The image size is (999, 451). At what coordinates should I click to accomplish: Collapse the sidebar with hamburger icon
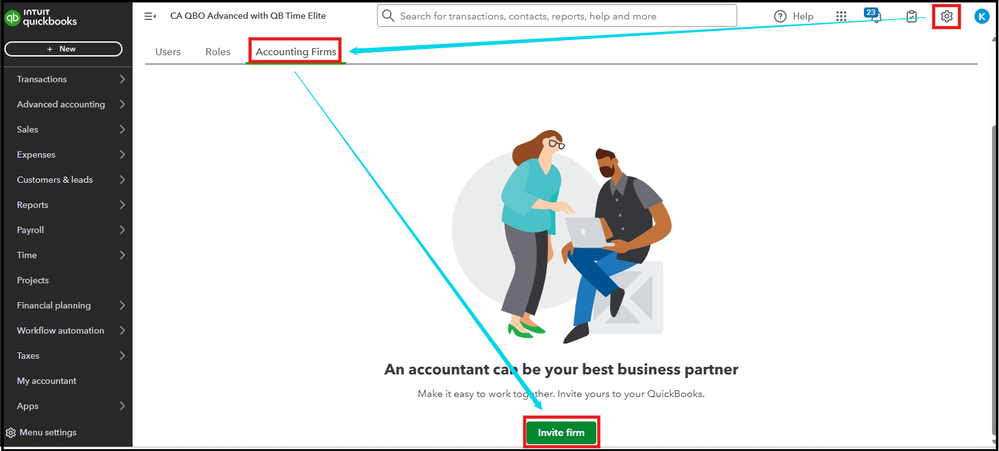coord(150,16)
